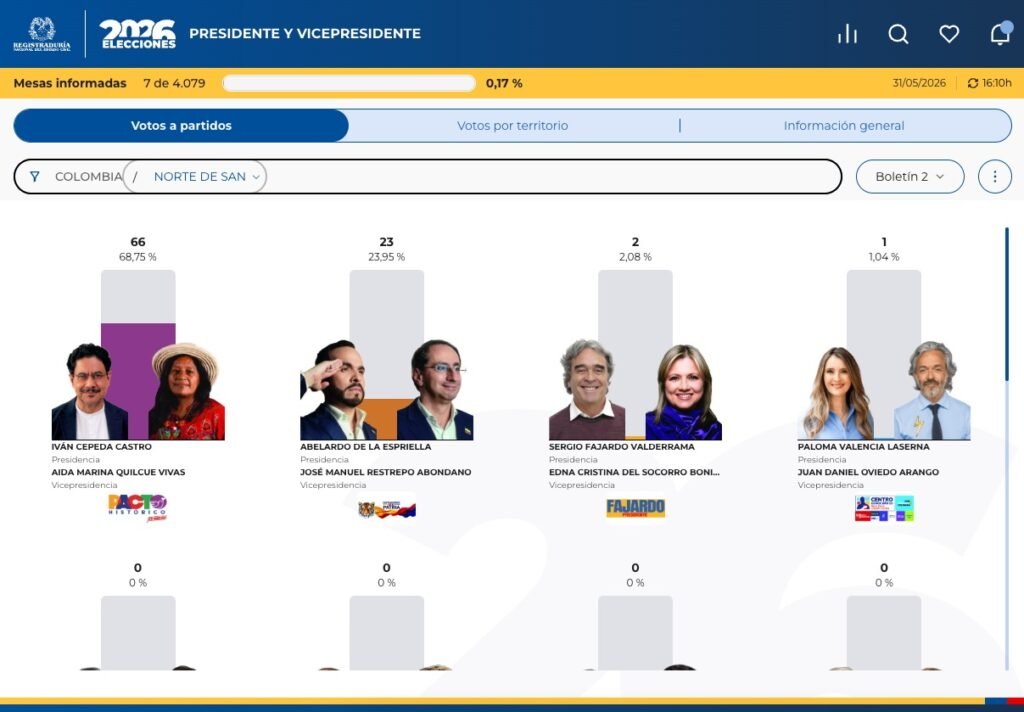Click the search magnifier icon

point(898,34)
